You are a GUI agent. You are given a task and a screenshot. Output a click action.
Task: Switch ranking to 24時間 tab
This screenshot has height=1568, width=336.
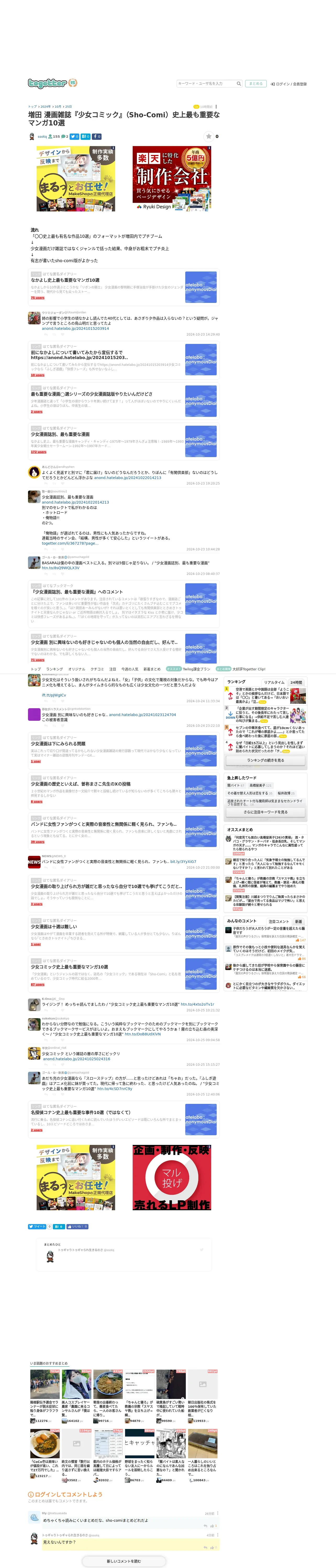coord(296,682)
